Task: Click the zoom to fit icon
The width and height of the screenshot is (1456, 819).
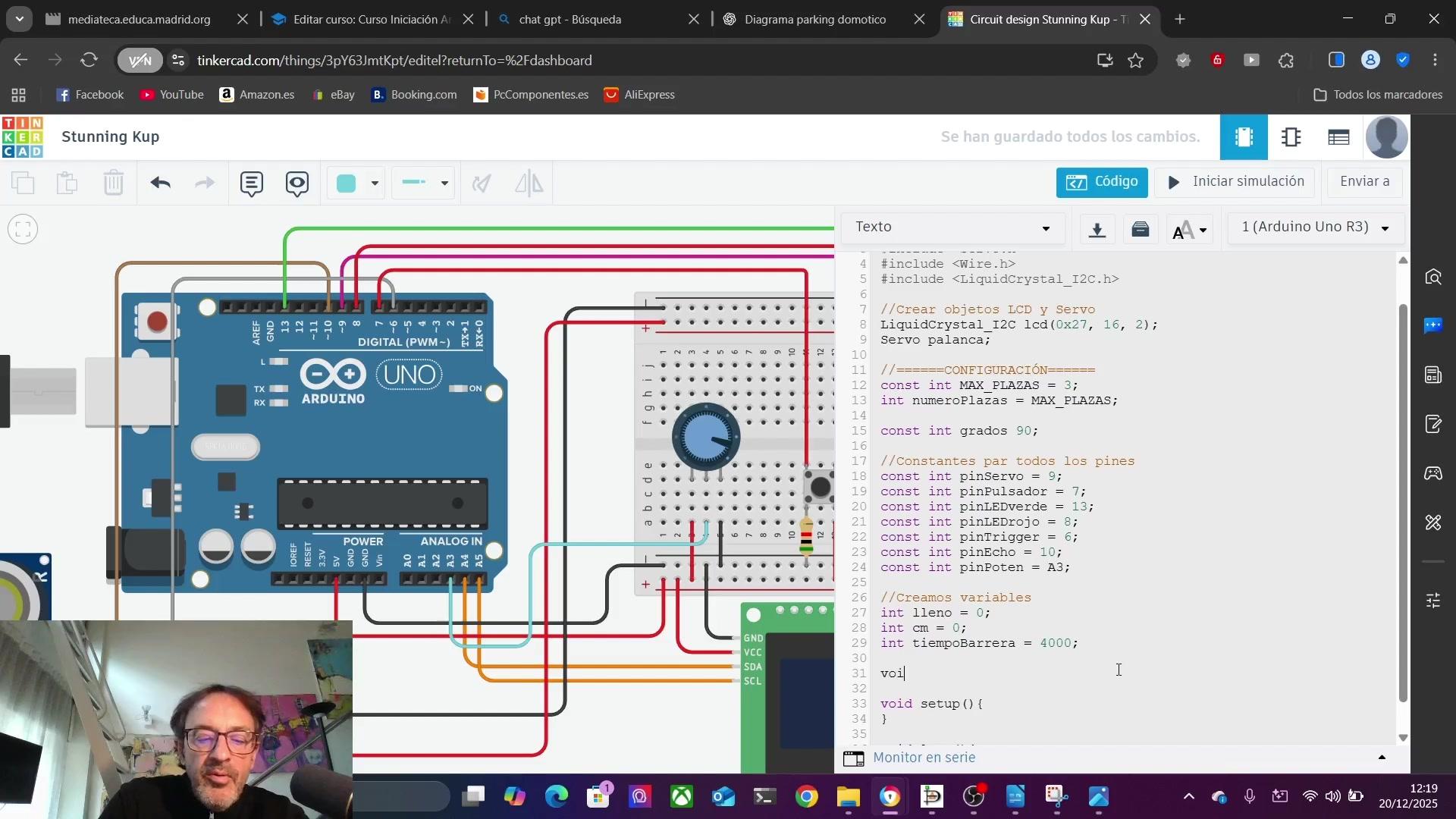Action: point(23,229)
